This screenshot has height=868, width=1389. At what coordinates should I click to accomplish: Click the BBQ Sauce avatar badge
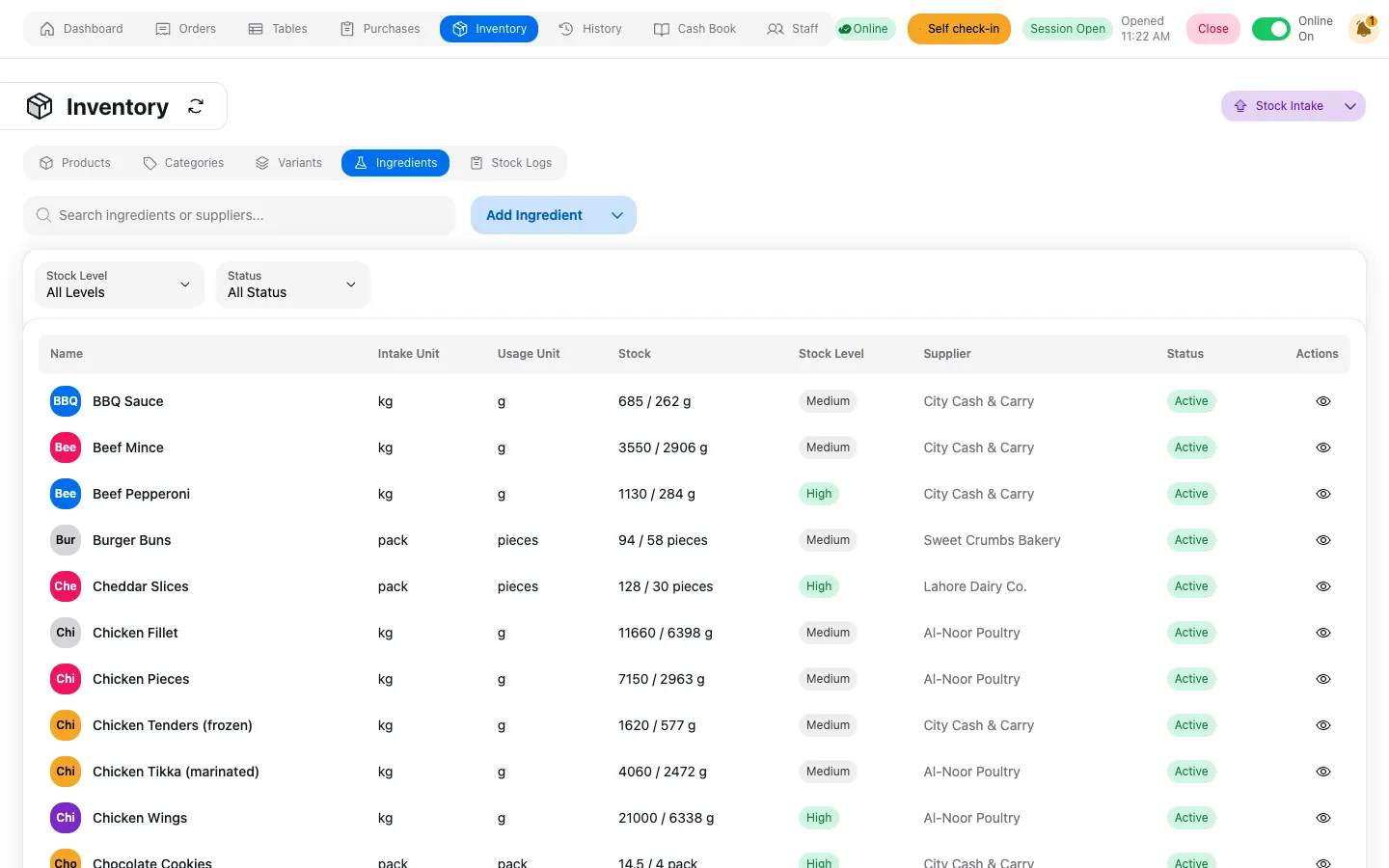coord(66,401)
